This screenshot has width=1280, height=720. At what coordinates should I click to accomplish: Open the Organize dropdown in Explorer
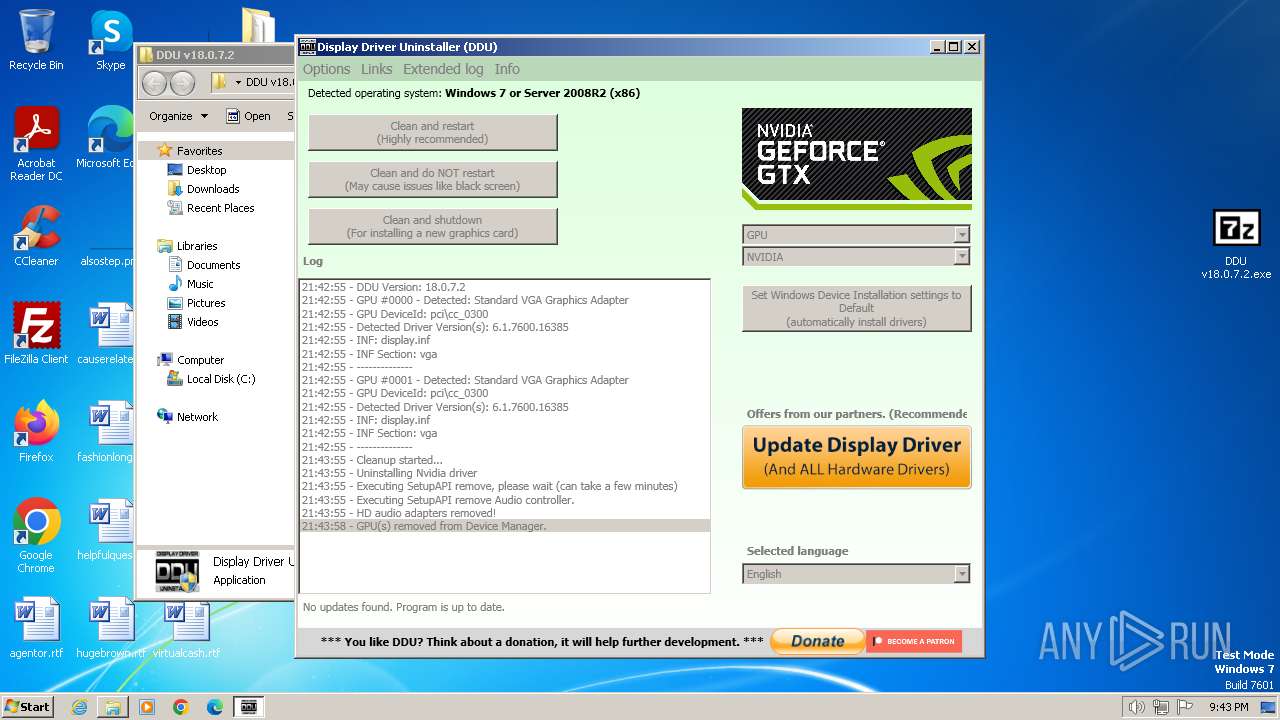pos(178,116)
